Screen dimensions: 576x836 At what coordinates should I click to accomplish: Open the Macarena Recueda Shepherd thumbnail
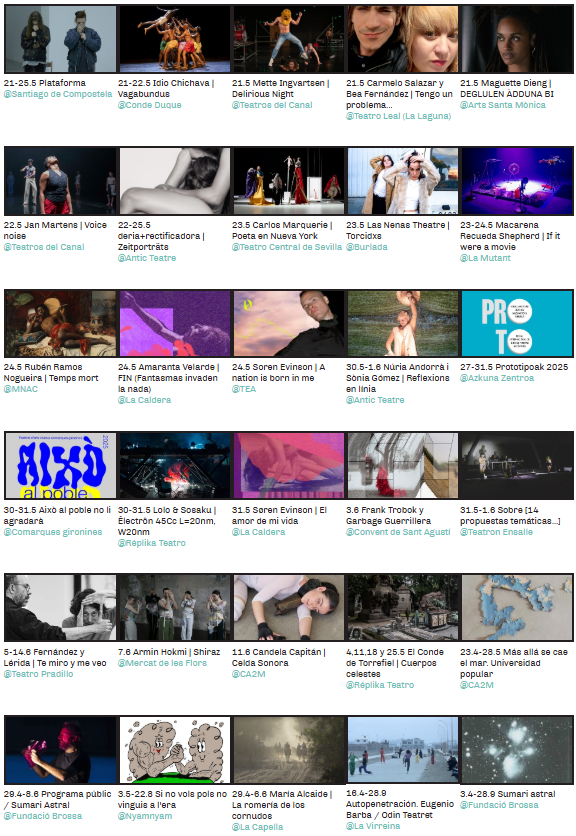pos(517,181)
